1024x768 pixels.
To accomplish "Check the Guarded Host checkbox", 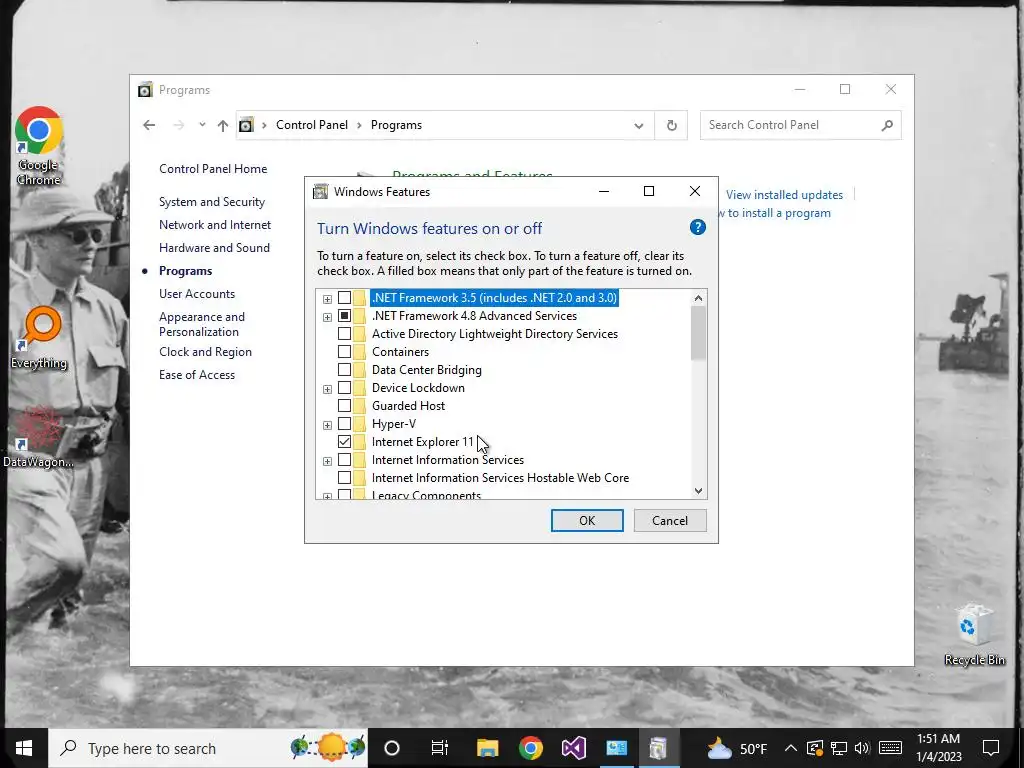I will tap(344, 406).
